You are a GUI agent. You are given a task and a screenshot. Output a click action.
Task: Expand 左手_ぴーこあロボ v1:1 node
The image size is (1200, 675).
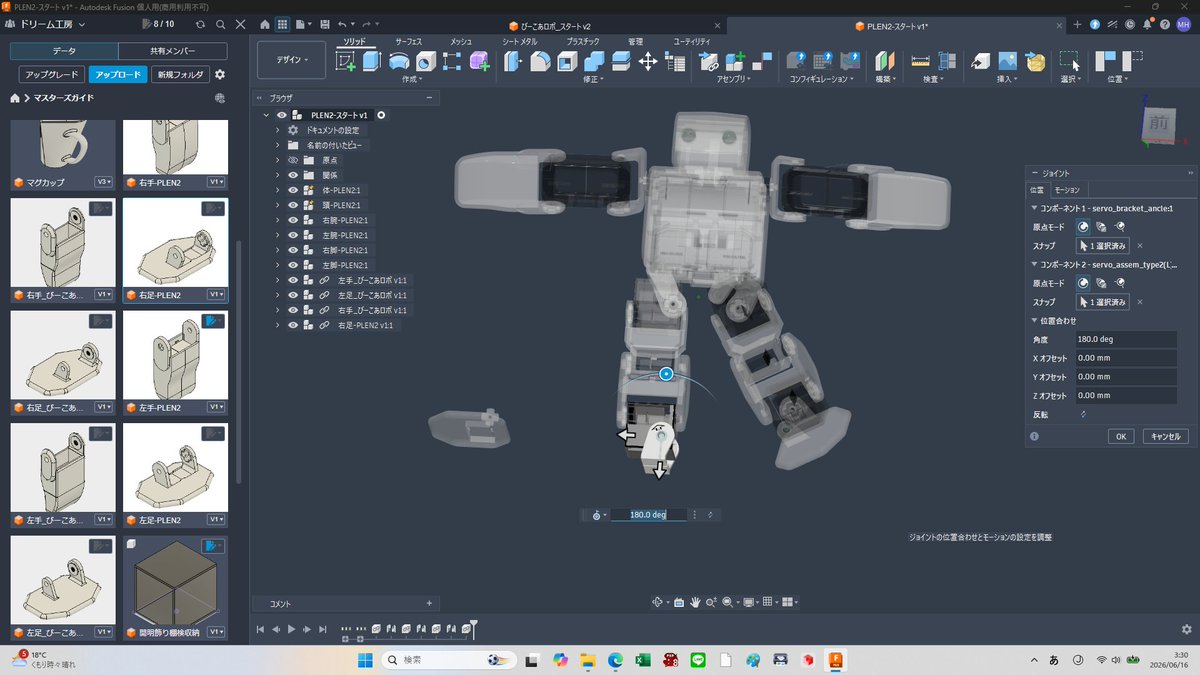278,280
